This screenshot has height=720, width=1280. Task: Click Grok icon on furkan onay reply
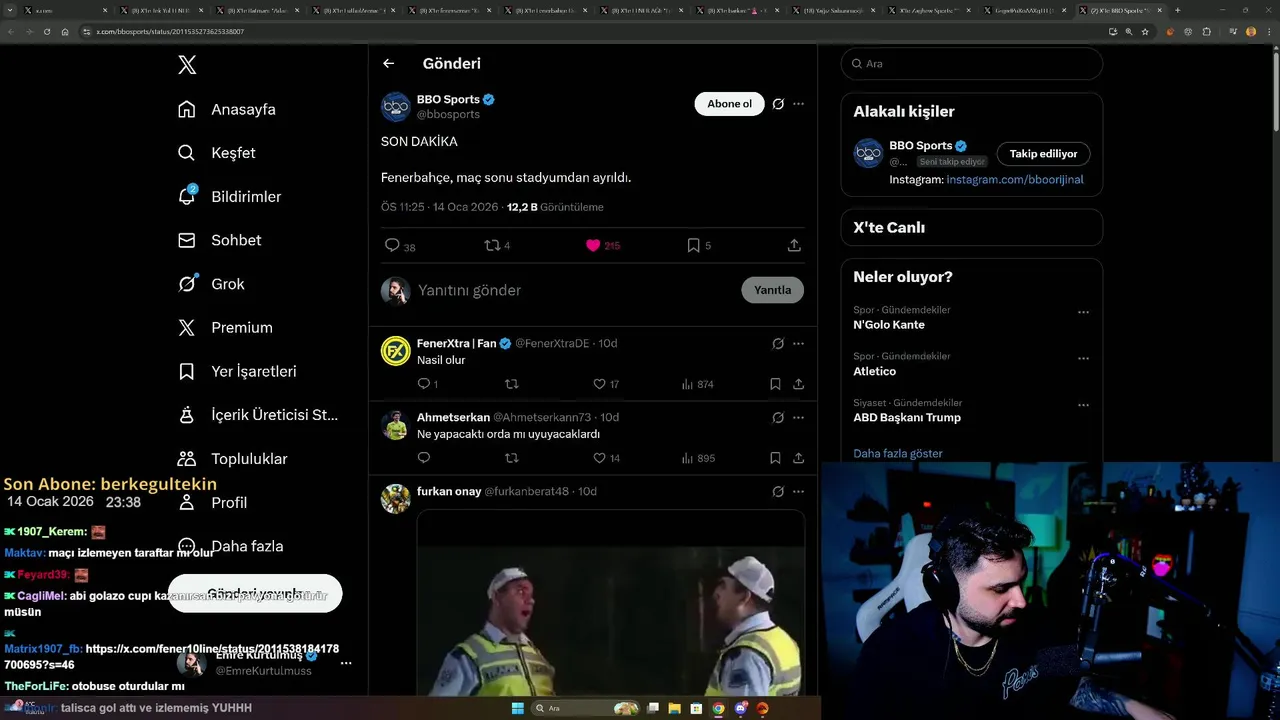[778, 492]
